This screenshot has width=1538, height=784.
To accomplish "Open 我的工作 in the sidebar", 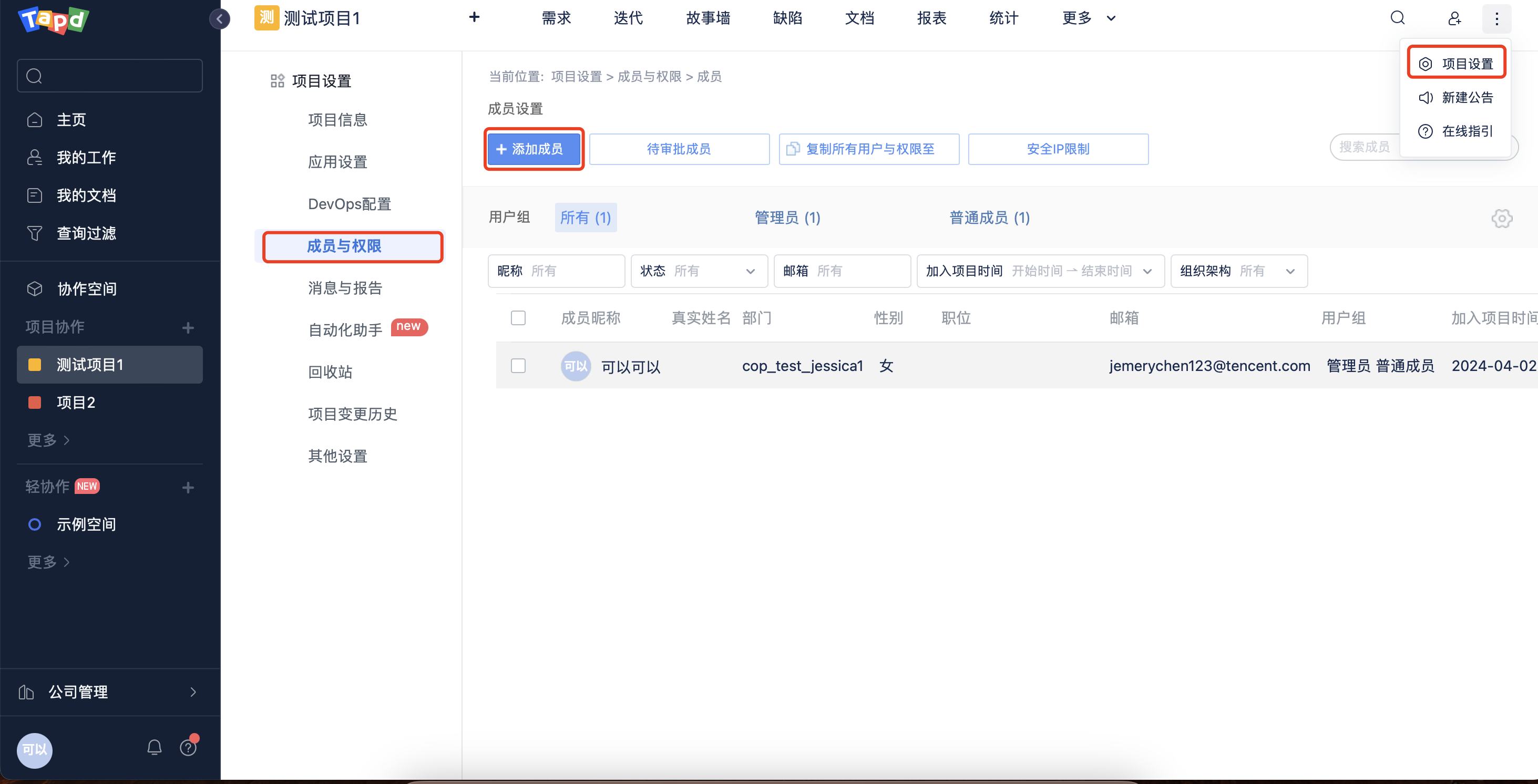I will pos(71,158).
